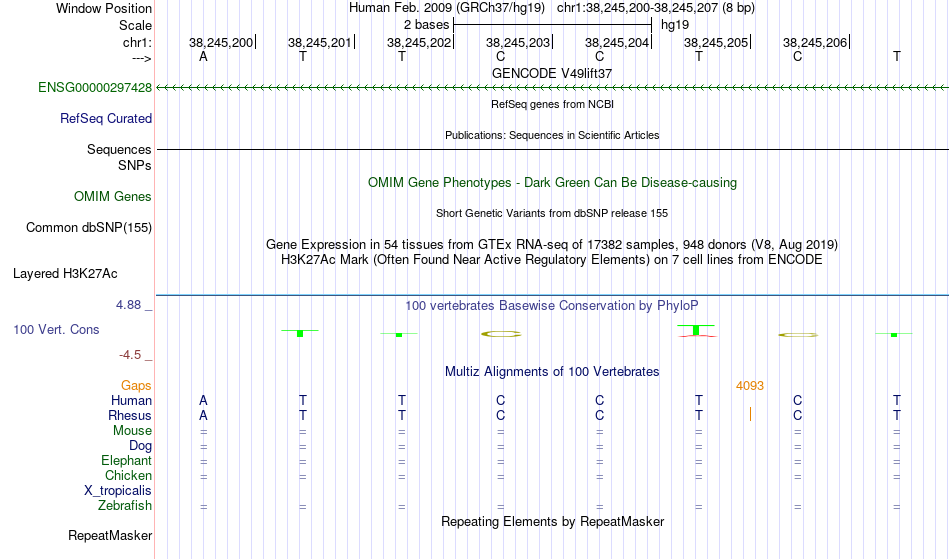Click the GTEx Gene Expression track title

tap(552, 245)
